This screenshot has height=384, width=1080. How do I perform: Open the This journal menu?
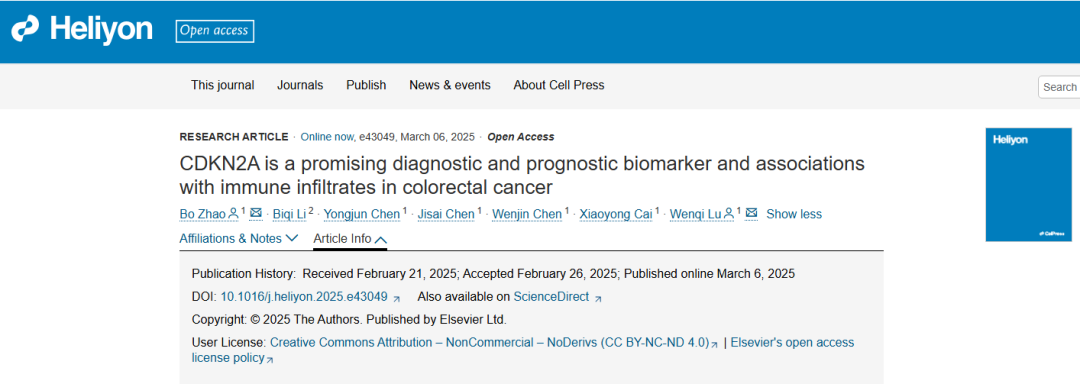(x=222, y=85)
